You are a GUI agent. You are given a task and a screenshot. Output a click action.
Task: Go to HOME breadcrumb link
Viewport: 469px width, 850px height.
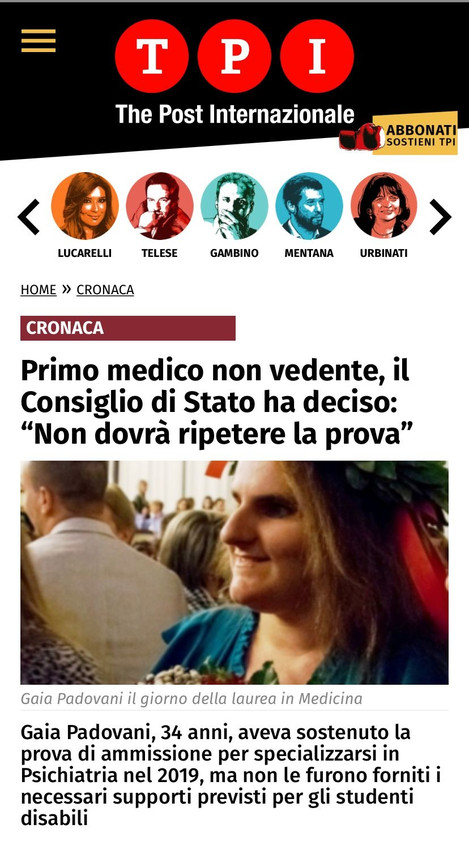tap(38, 290)
